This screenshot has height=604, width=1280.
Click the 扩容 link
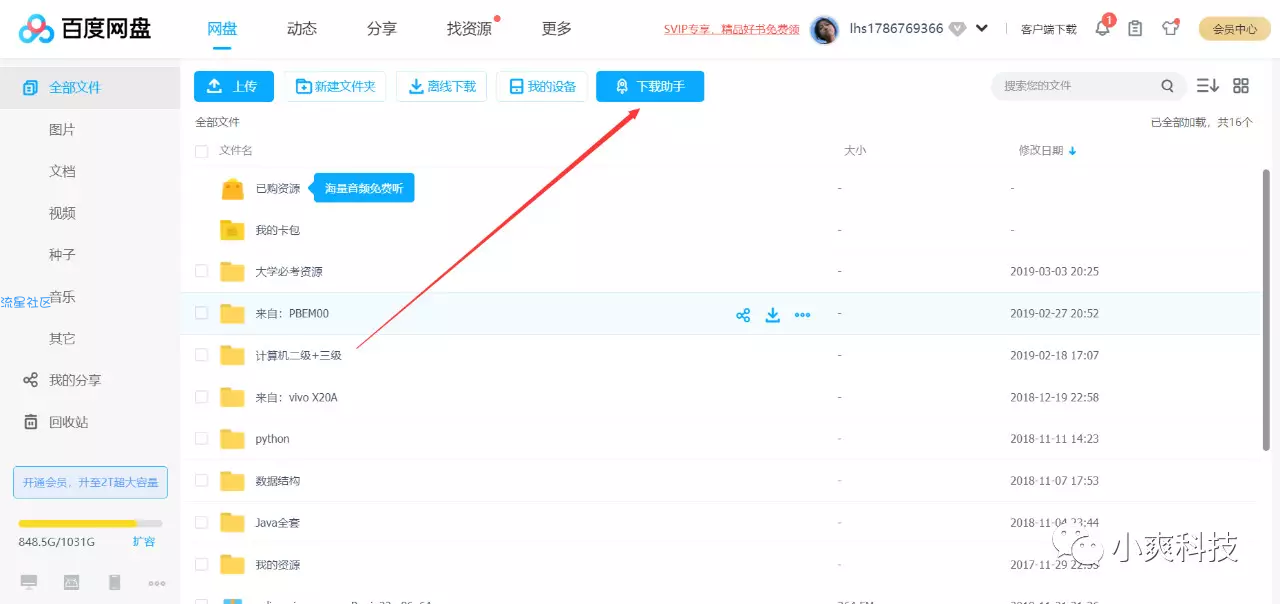tap(144, 541)
